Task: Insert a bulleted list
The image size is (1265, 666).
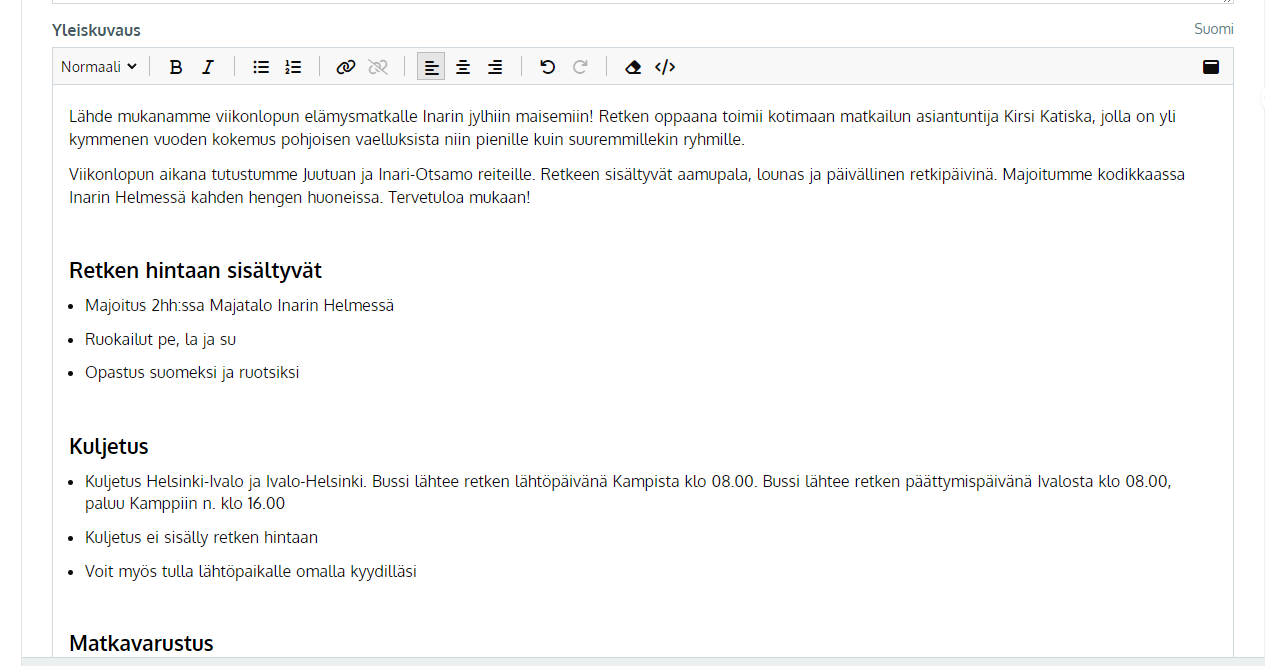Action: [261, 67]
